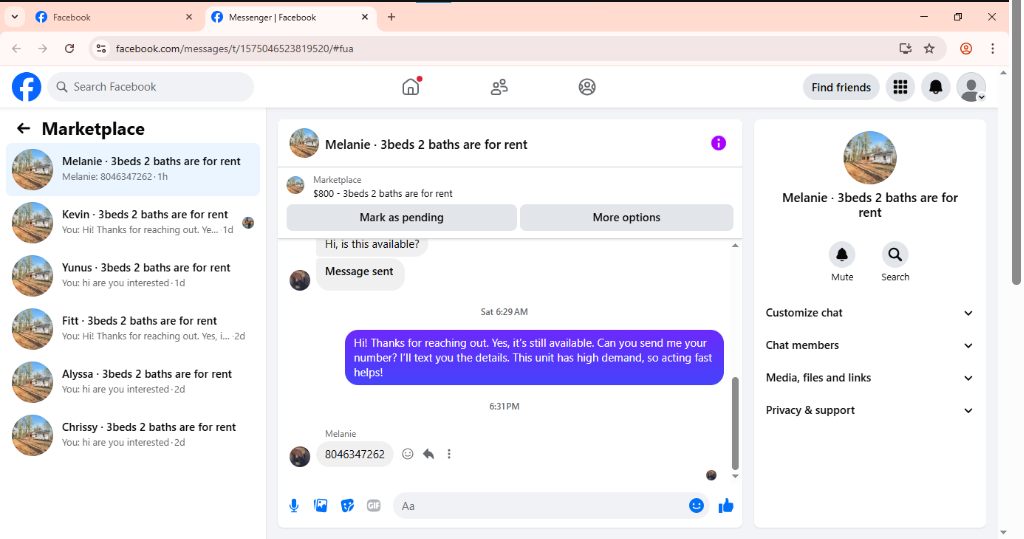Click the 'Hi, is this available?' bubble
Viewport: 1024px width, 539px height.
point(372,246)
